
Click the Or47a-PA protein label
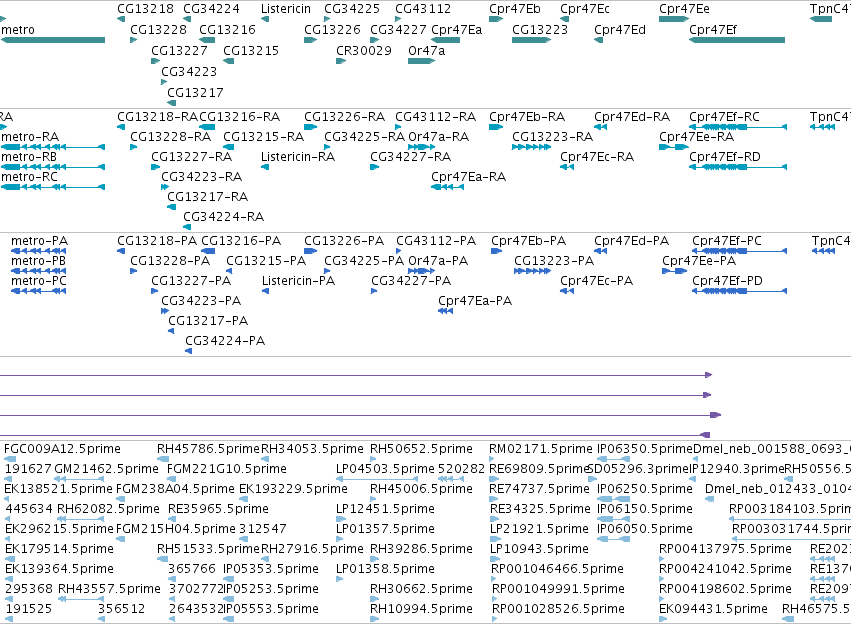(437, 260)
